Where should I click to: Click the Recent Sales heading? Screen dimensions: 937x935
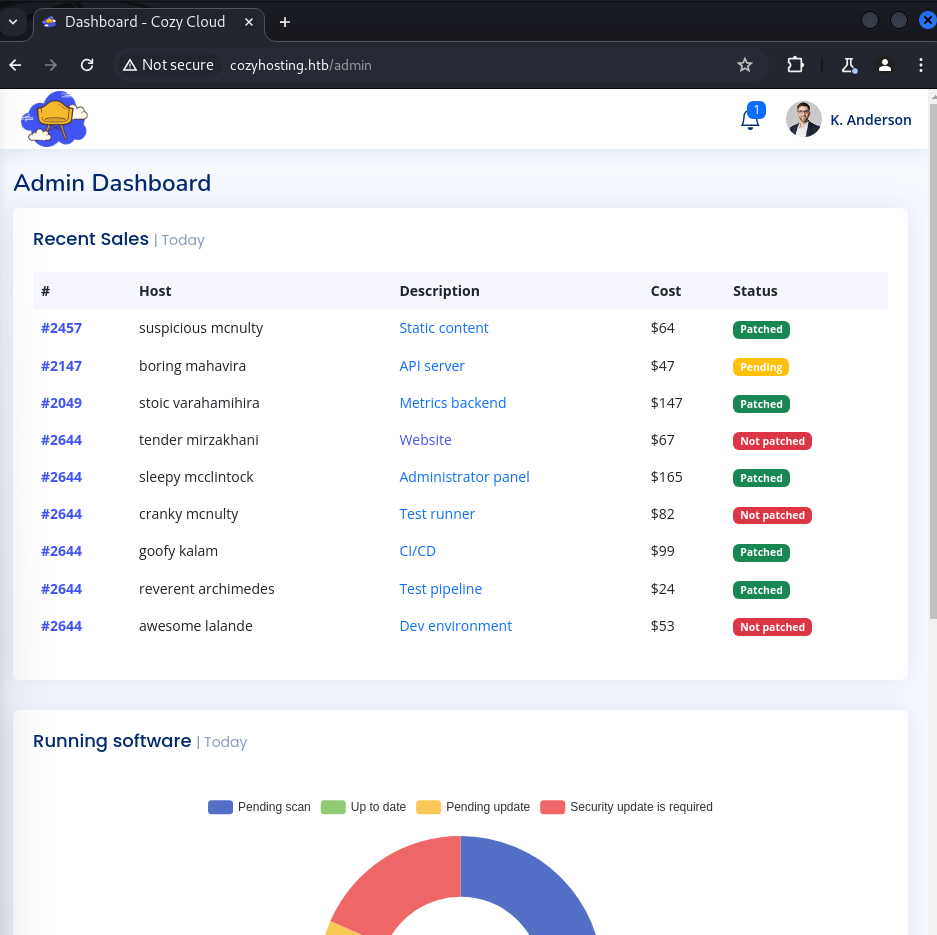[x=91, y=239]
